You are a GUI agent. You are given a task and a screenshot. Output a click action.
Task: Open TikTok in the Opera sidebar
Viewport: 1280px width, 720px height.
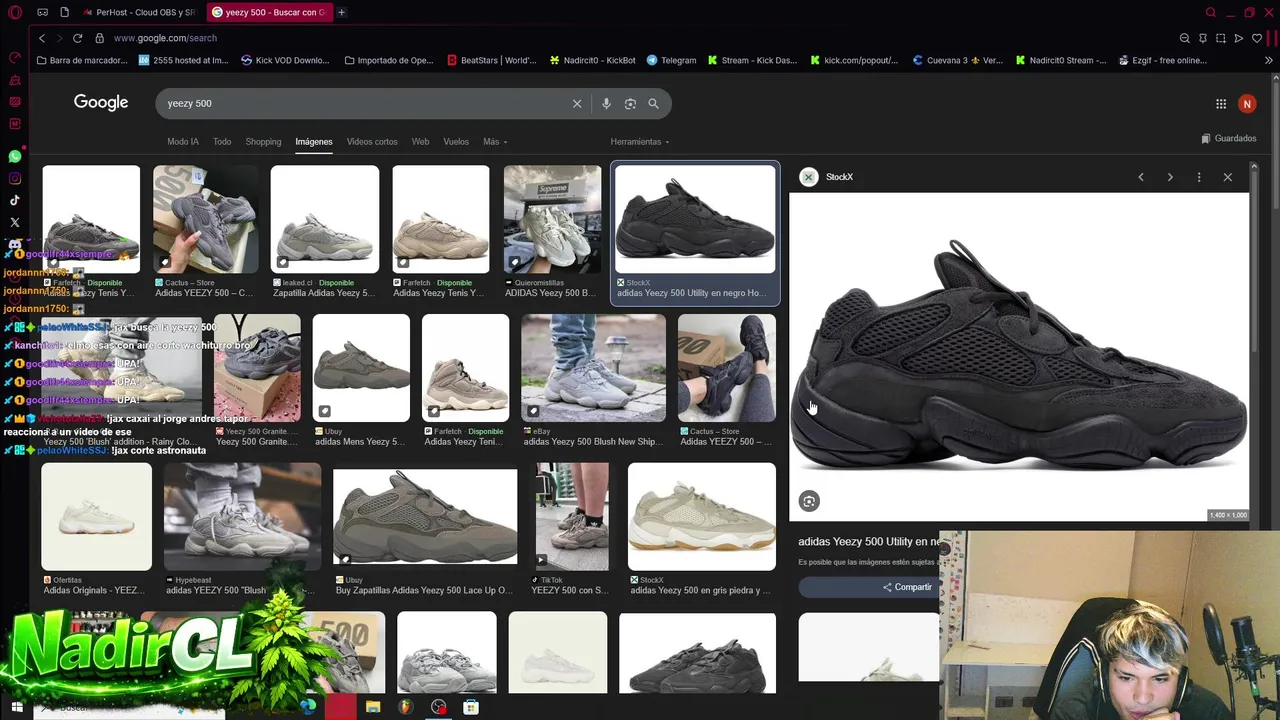pyautogui.click(x=15, y=201)
